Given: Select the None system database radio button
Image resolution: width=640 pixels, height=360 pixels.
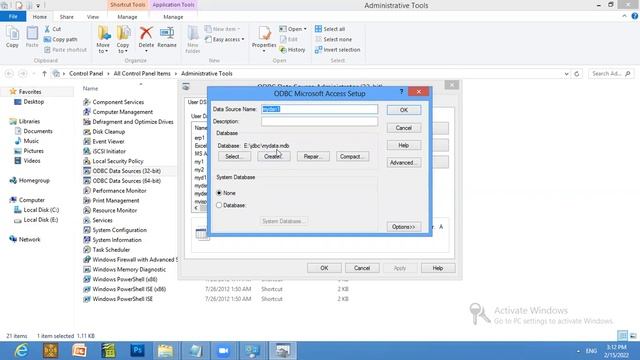Looking at the screenshot, I should pyautogui.click(x=219, y=193).
